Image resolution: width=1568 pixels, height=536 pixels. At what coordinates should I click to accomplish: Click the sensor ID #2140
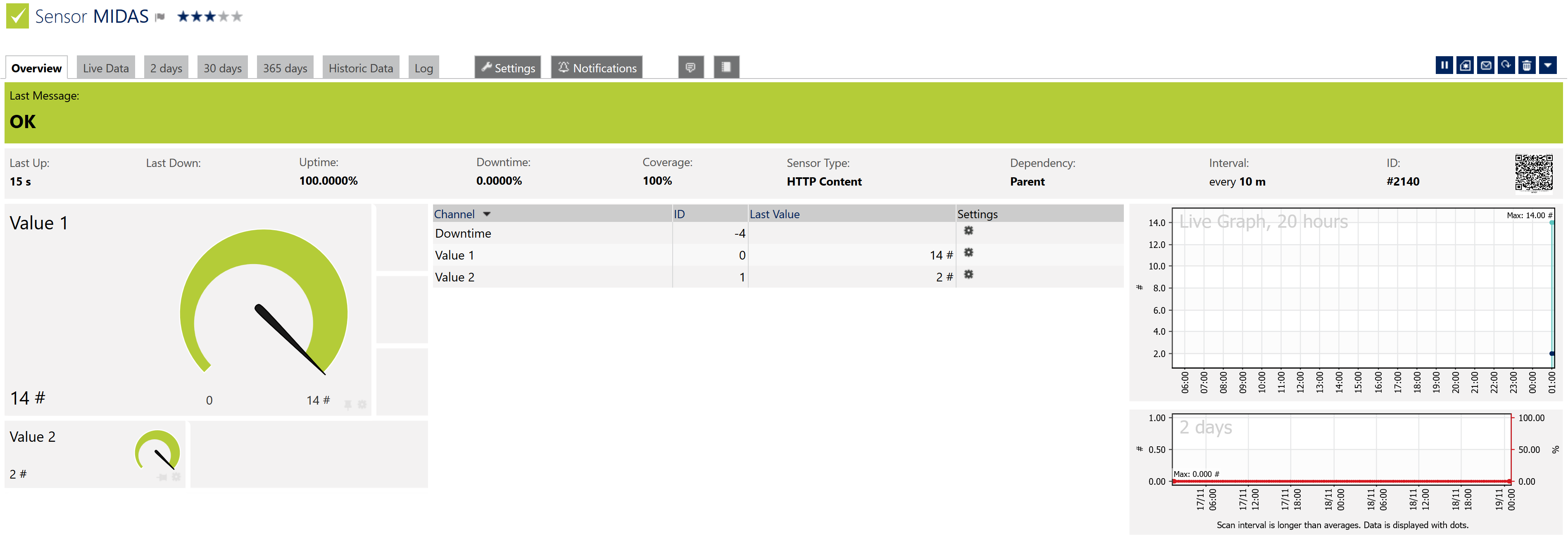pyautogui.click(x=1402, y=181)
